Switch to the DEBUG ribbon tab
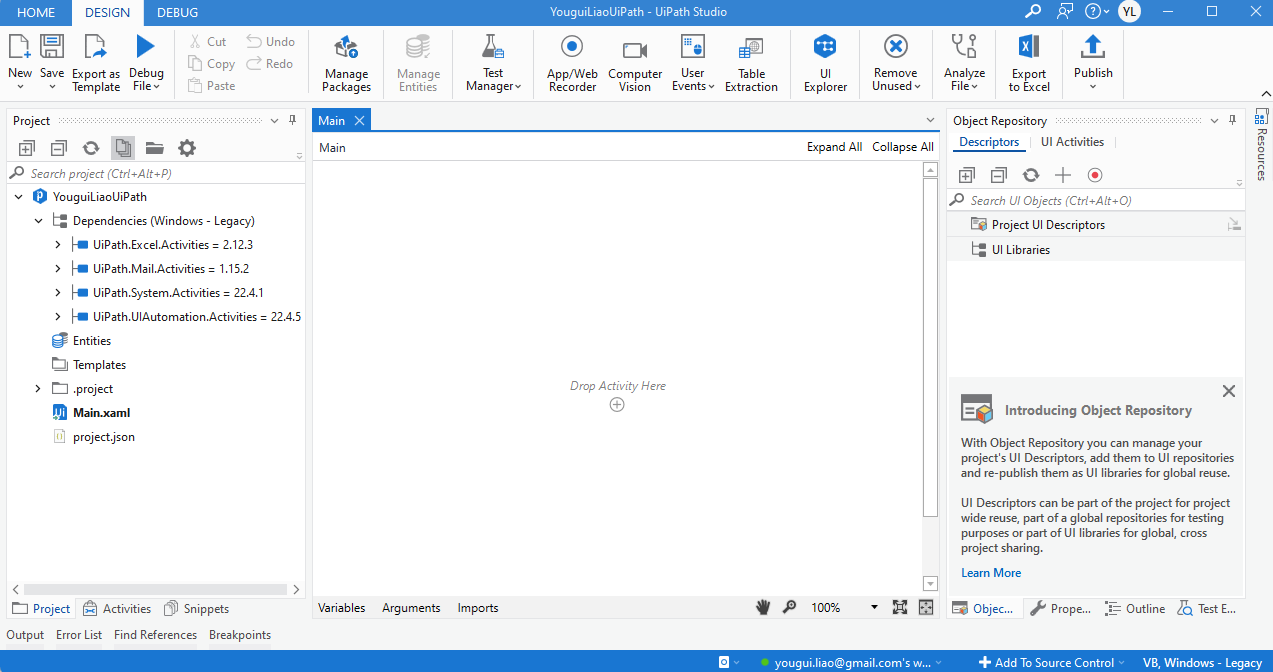The height and width of the screenshot is (672, 1273). coord(177,13)
